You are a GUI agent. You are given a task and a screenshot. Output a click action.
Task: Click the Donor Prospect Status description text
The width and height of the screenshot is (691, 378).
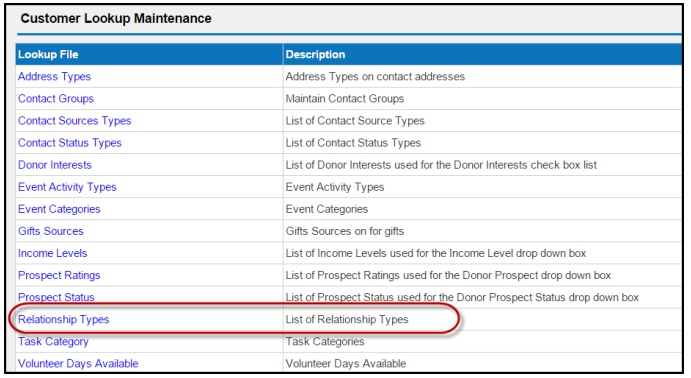(462, 297)
